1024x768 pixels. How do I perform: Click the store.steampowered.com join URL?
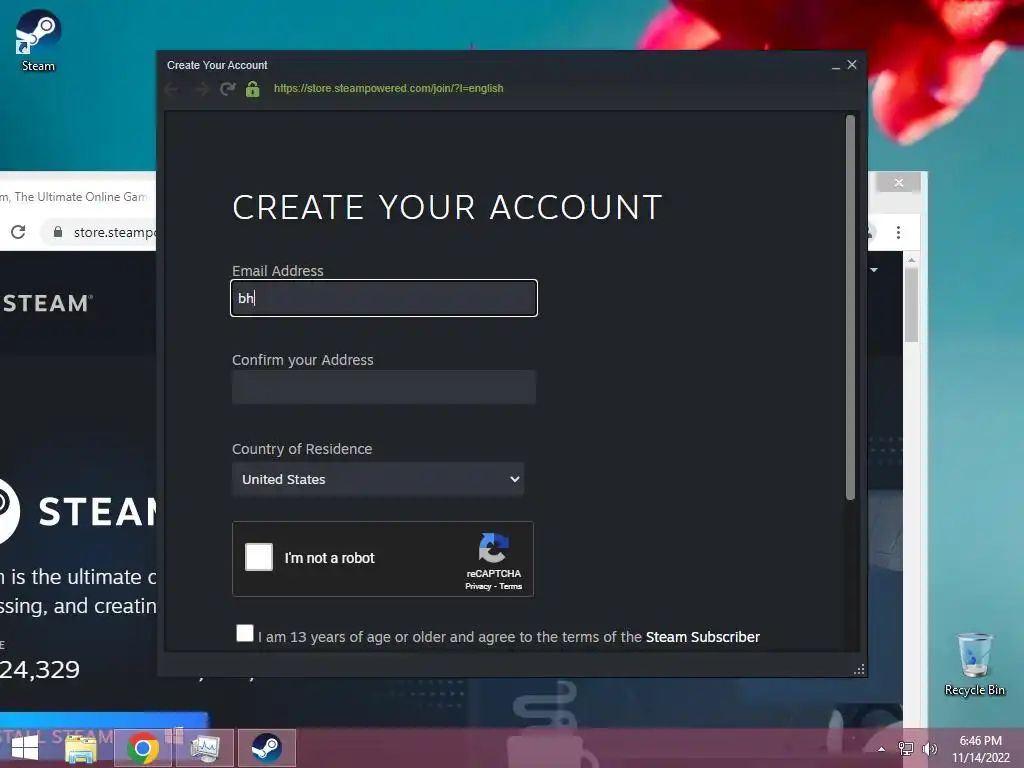pos(389,88)
